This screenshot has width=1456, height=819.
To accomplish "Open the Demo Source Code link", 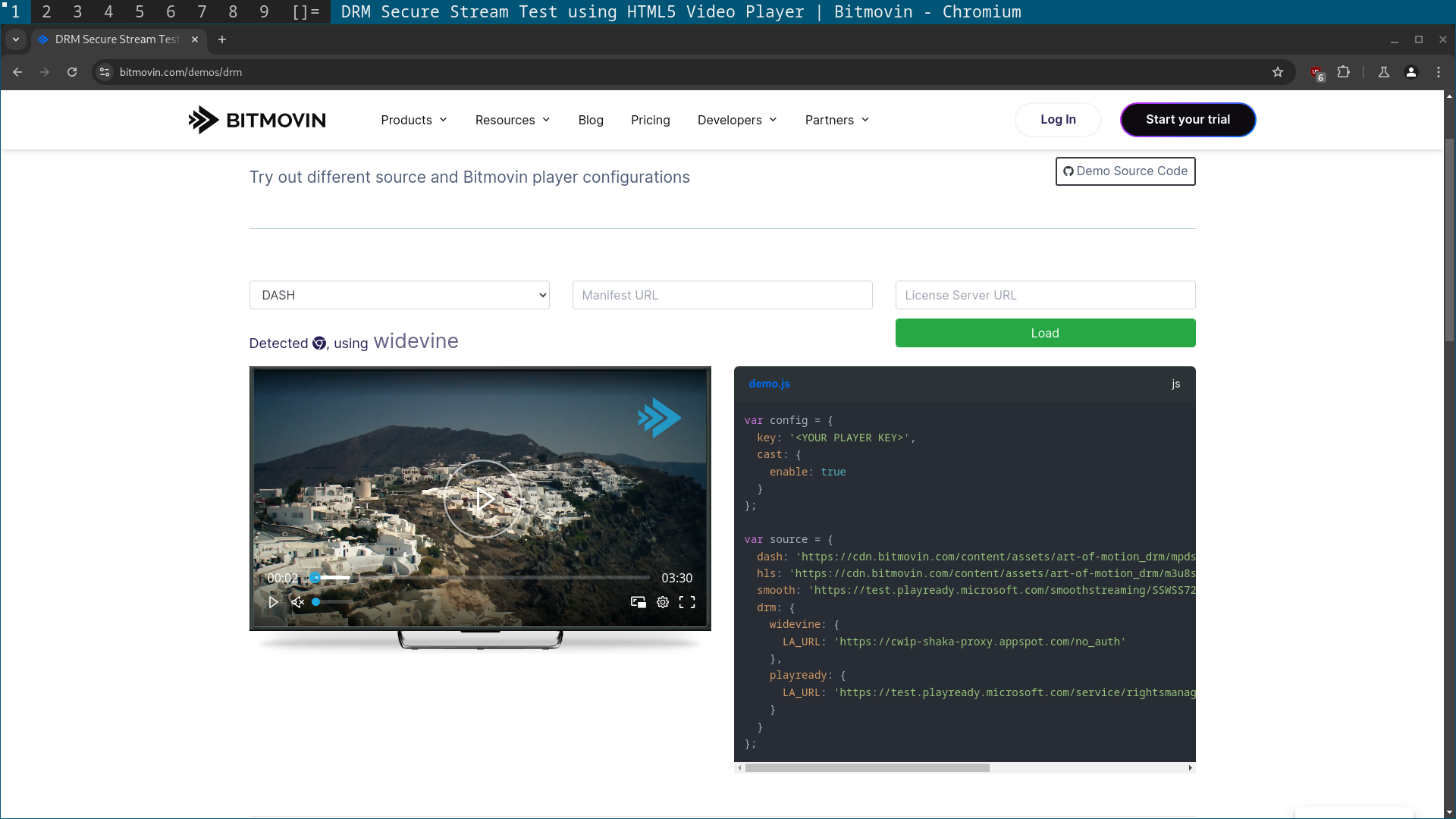I will 1125,171.
